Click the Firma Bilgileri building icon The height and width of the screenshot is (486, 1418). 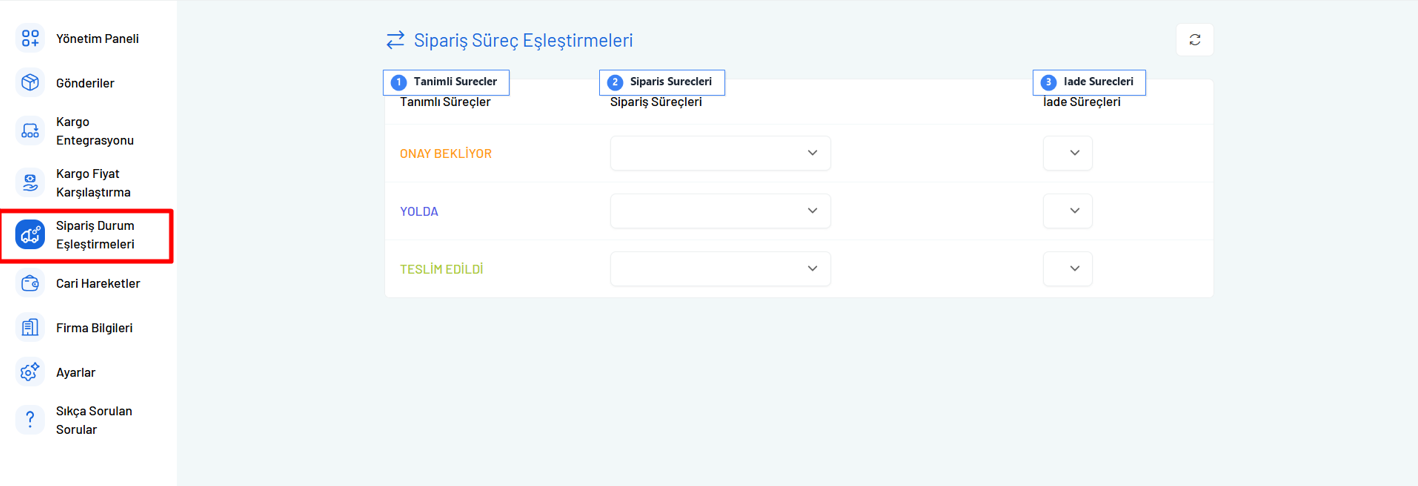click(x=30, y=328)
